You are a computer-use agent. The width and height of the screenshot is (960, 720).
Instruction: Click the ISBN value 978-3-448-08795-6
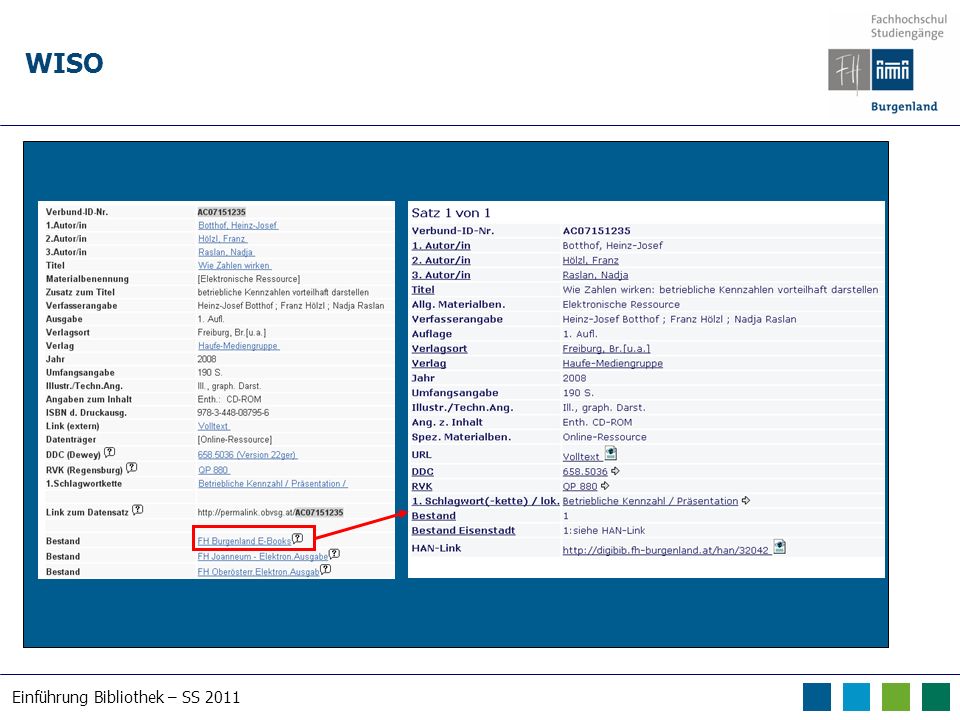[x=233, y=413]
